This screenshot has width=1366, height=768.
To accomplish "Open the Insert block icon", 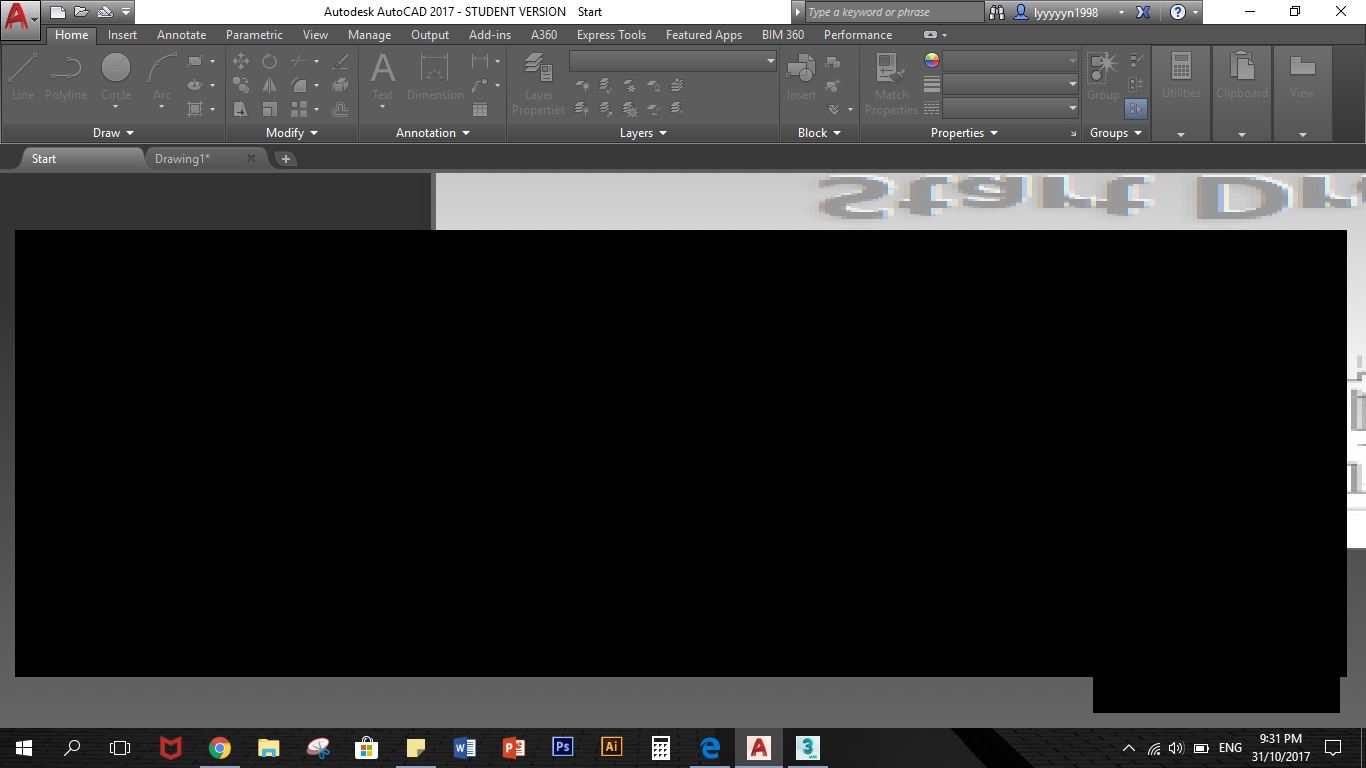I will [x=800, y=75].
